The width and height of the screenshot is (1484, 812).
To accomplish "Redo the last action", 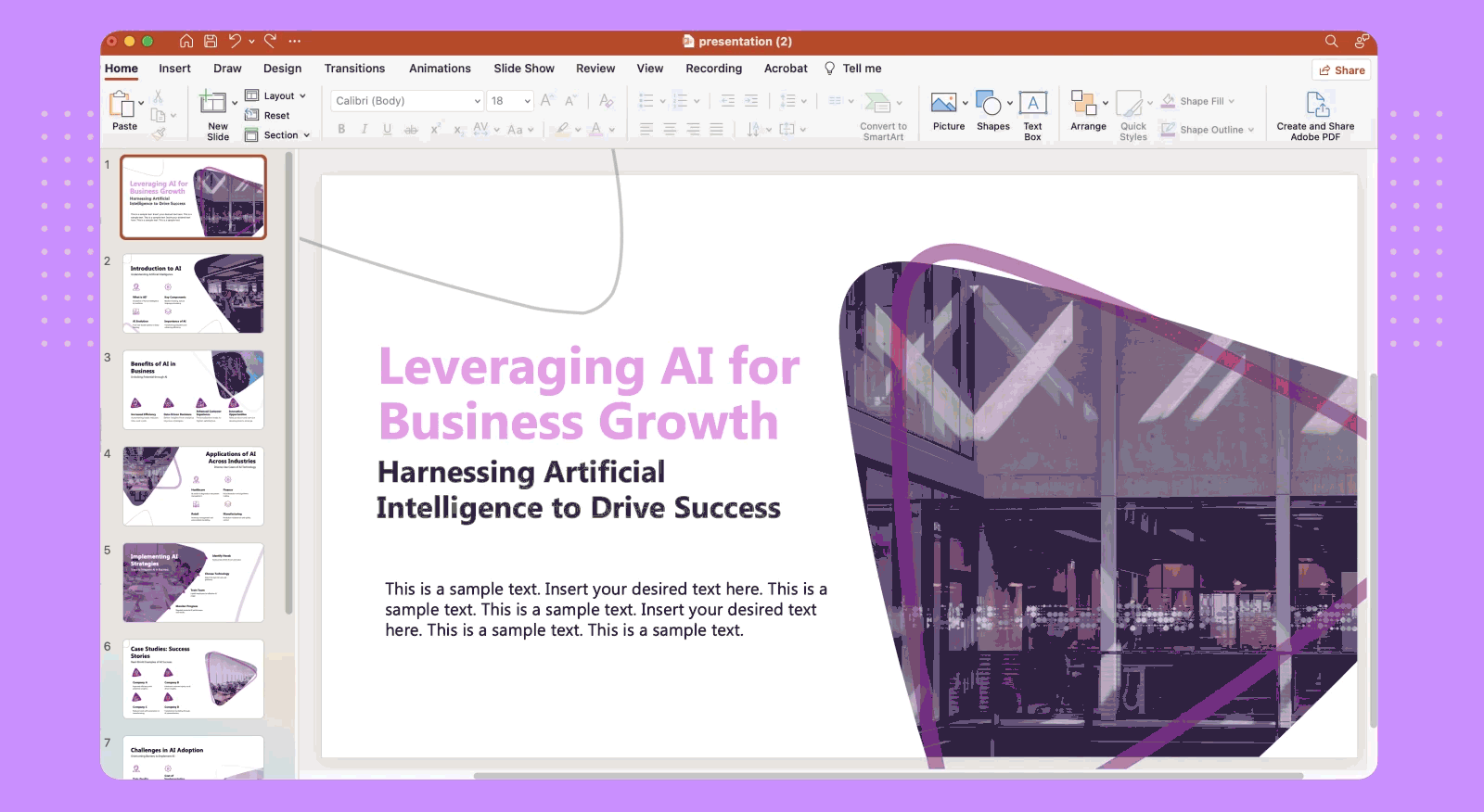I will (x=270, y=41).
